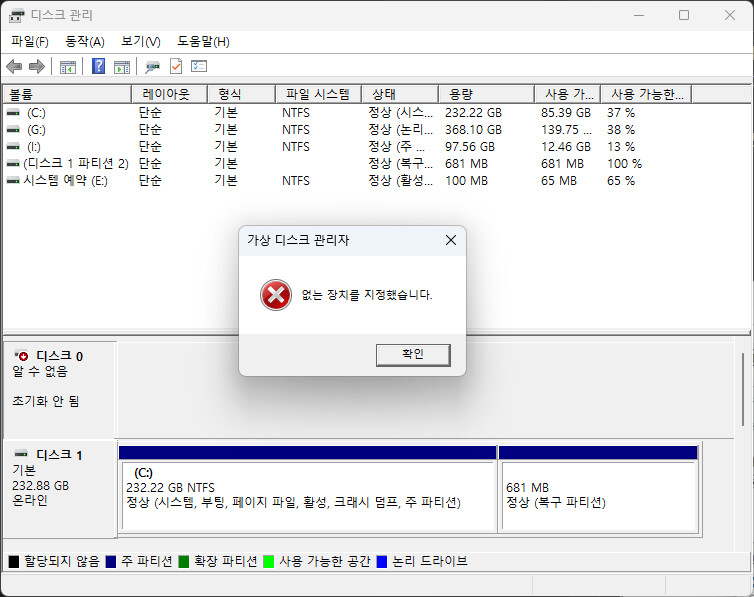Image resolution: width=754 pixels, height=597 pixels.
Task: Select the 디스크 0 알 수 없음 panel
Action: [59, 389]
